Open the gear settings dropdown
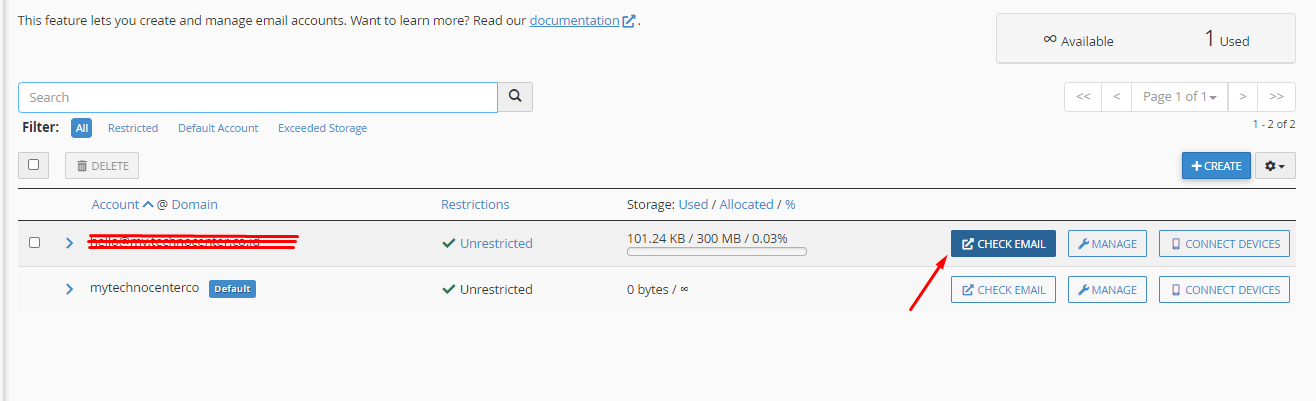Image resolution: width=1316 pixels, height=401 pixels. pos(1275,166)
